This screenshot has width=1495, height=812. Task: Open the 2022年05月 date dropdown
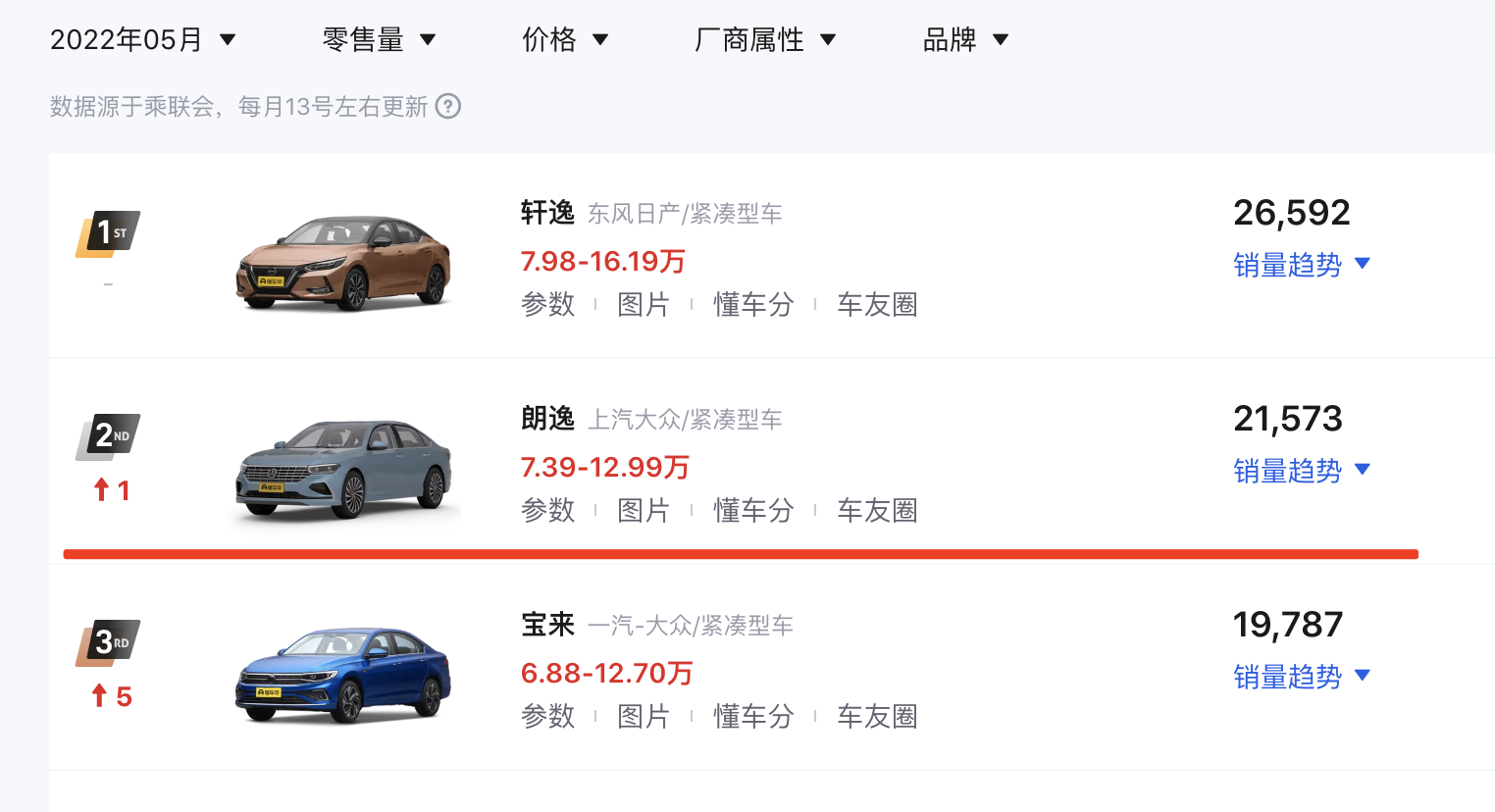click(143, 40)
